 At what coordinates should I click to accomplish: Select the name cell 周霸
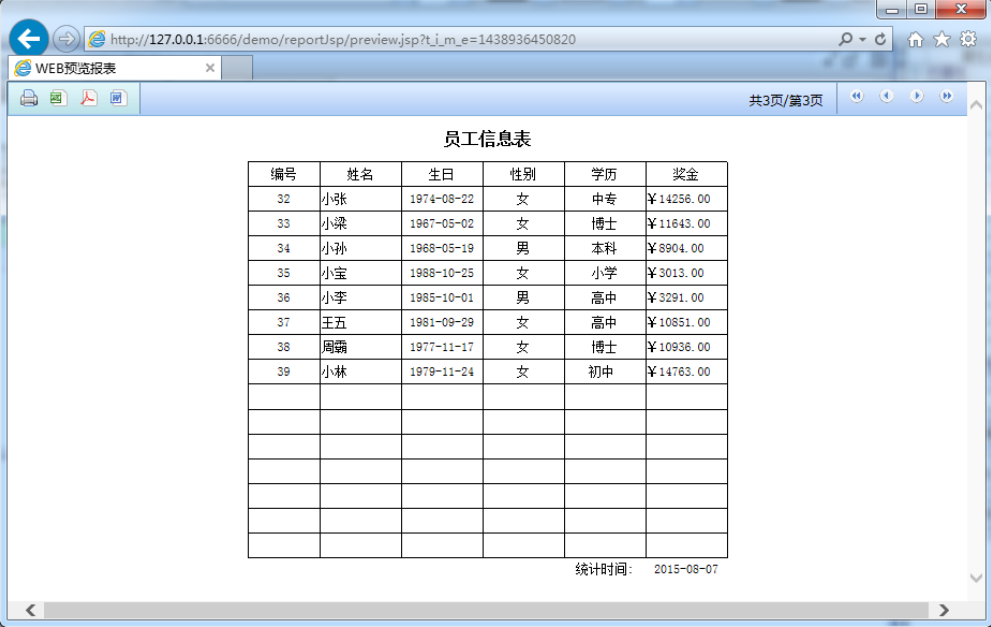point(360,346)
